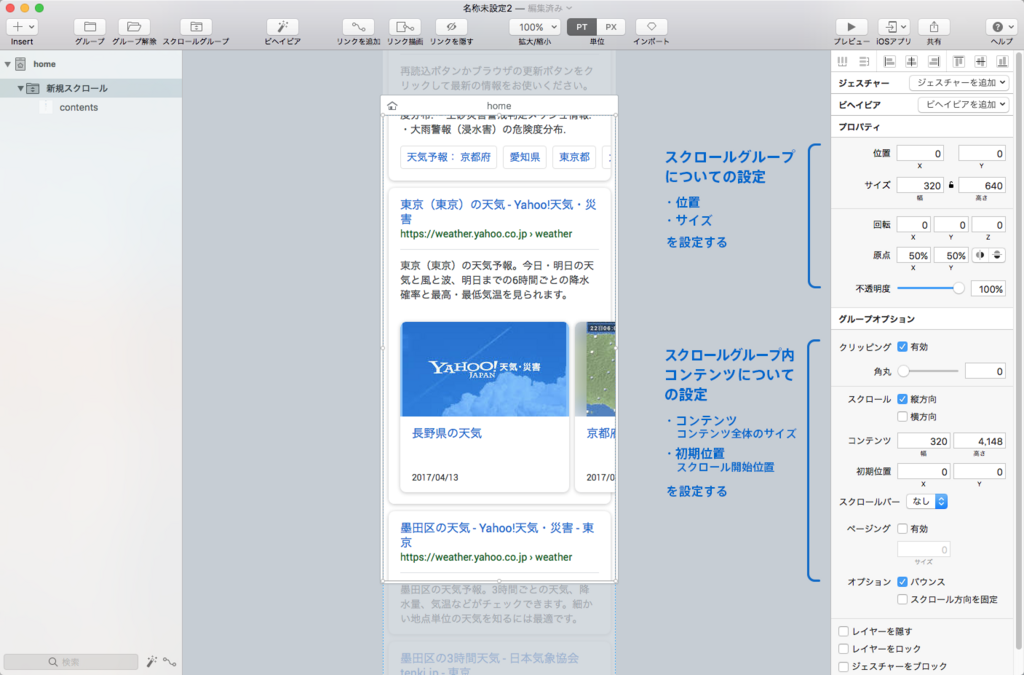
Task: Start the Preview (プレビュー) play button
Action: pos(851,27)
